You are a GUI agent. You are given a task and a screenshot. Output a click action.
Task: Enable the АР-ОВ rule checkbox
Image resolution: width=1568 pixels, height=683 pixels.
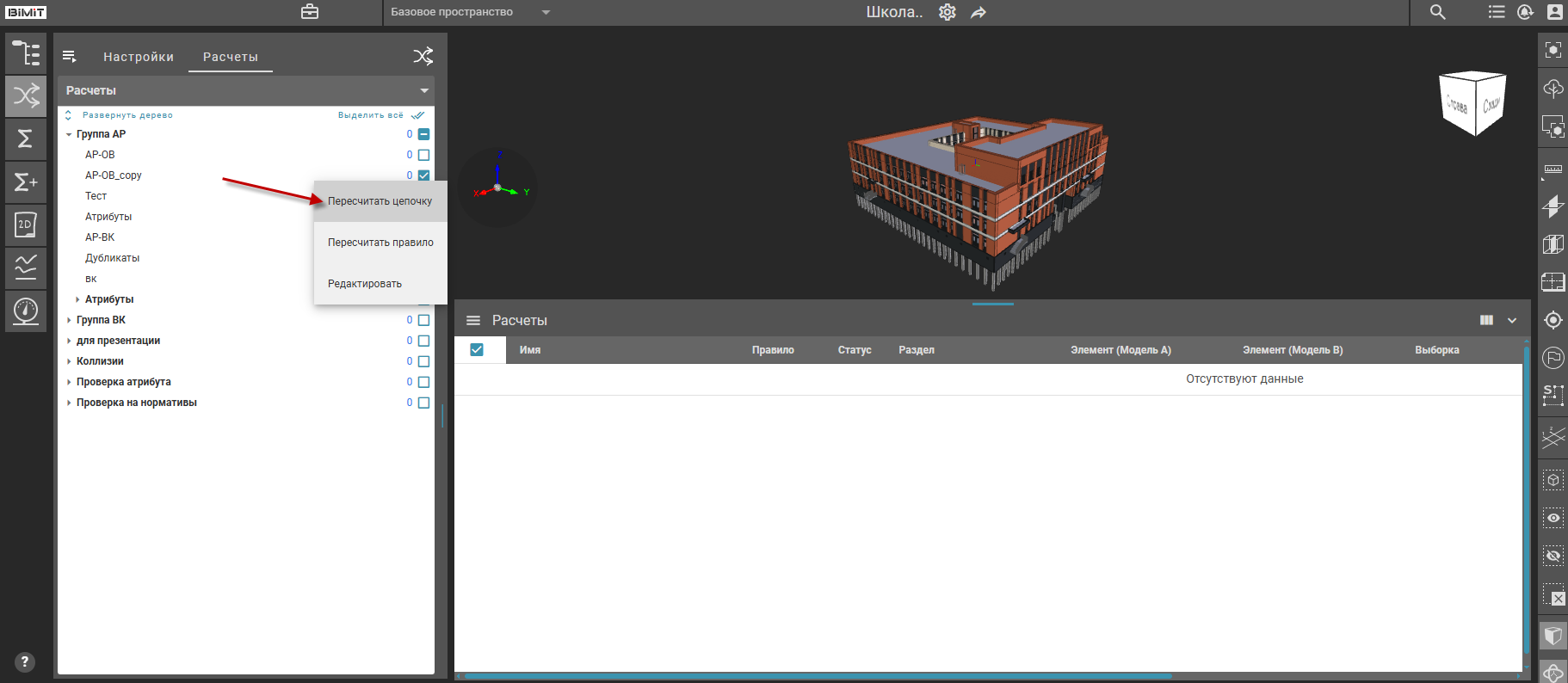click(423, 155)
